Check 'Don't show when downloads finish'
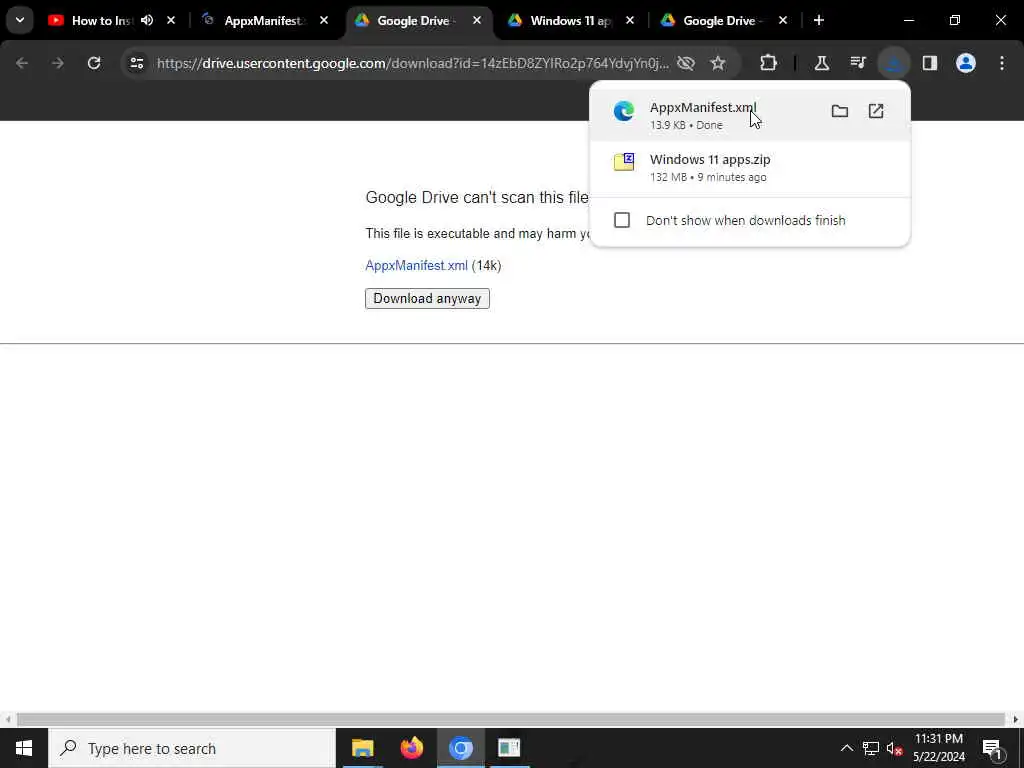1024x768 pixels. tap(622, 220)
